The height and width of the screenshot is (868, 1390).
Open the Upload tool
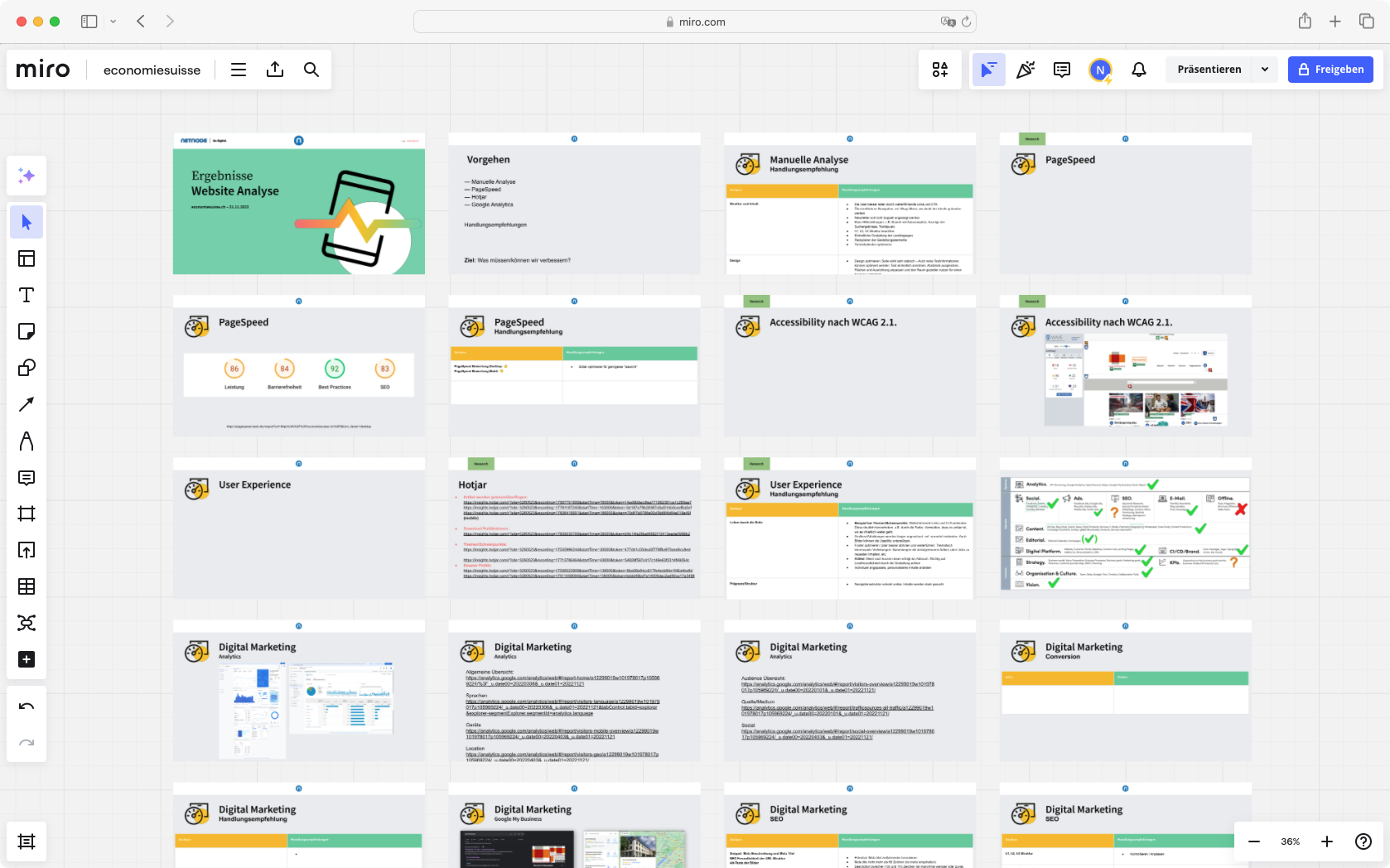click(27, 550)
